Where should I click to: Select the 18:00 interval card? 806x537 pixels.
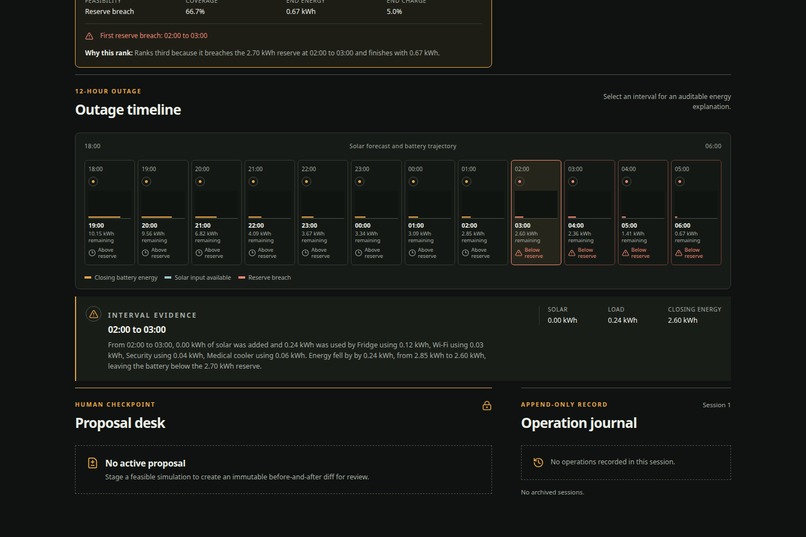109,213
